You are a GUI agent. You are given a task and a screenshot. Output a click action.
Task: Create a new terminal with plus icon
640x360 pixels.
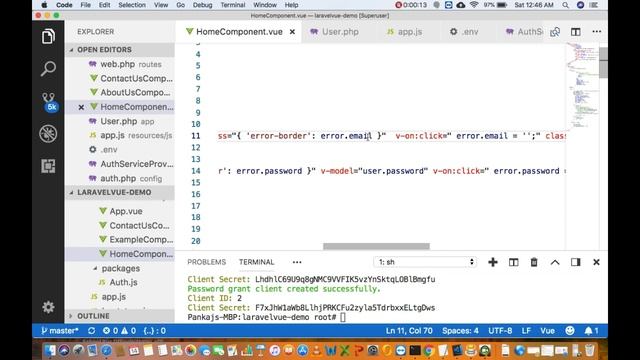(493, 262)
